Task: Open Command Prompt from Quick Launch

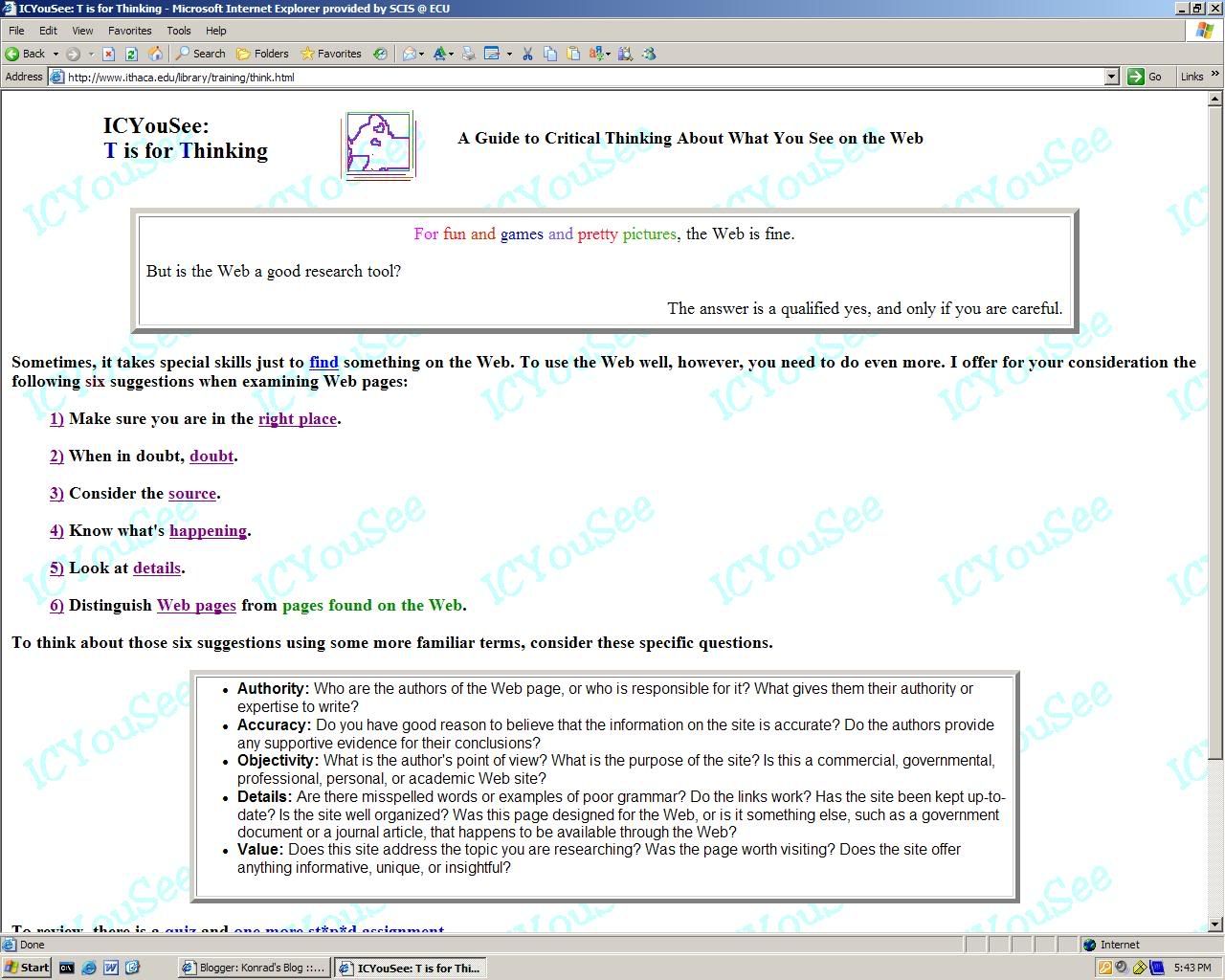Action: 66,968
